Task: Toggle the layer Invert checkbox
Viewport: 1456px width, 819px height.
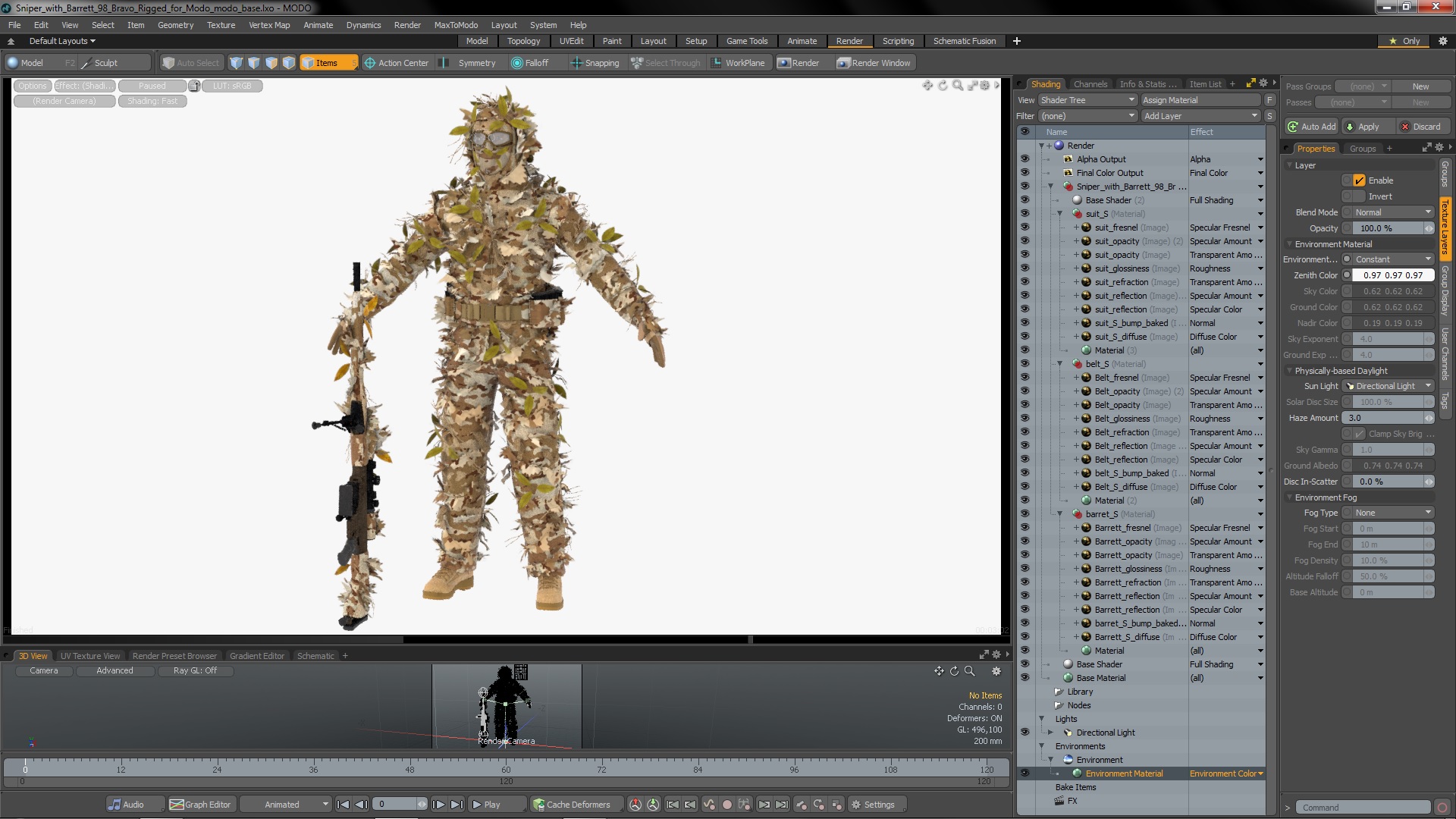Action: coord(1359,196)
